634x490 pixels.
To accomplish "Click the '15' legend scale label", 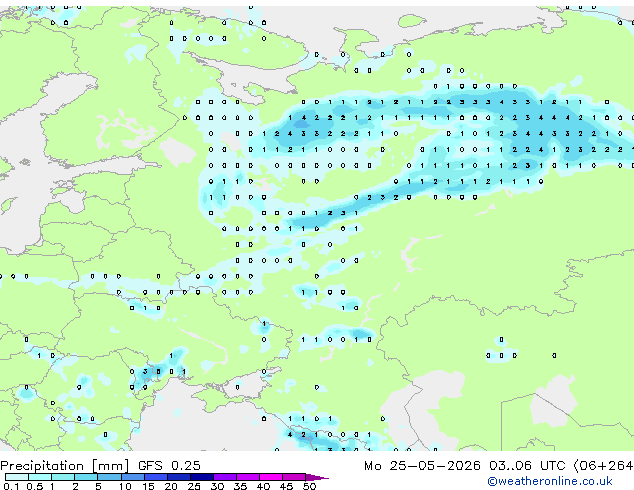I will pyautogui.click(x=148, y=486).
